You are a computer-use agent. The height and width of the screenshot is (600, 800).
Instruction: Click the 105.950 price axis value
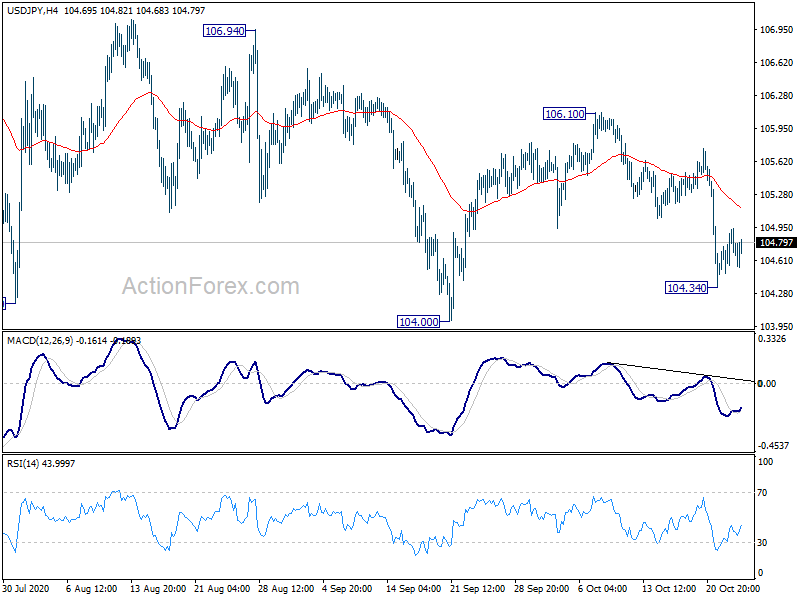777,129
